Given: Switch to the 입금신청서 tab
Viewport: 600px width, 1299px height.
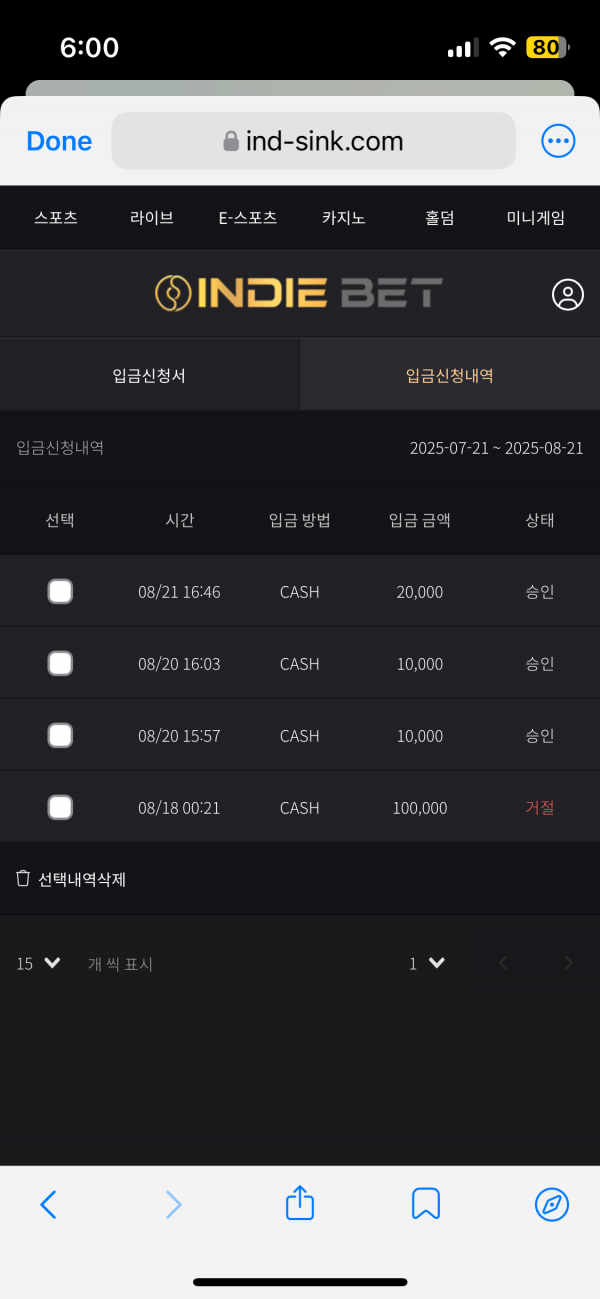Looking at the screenshot, I should 149,375.
